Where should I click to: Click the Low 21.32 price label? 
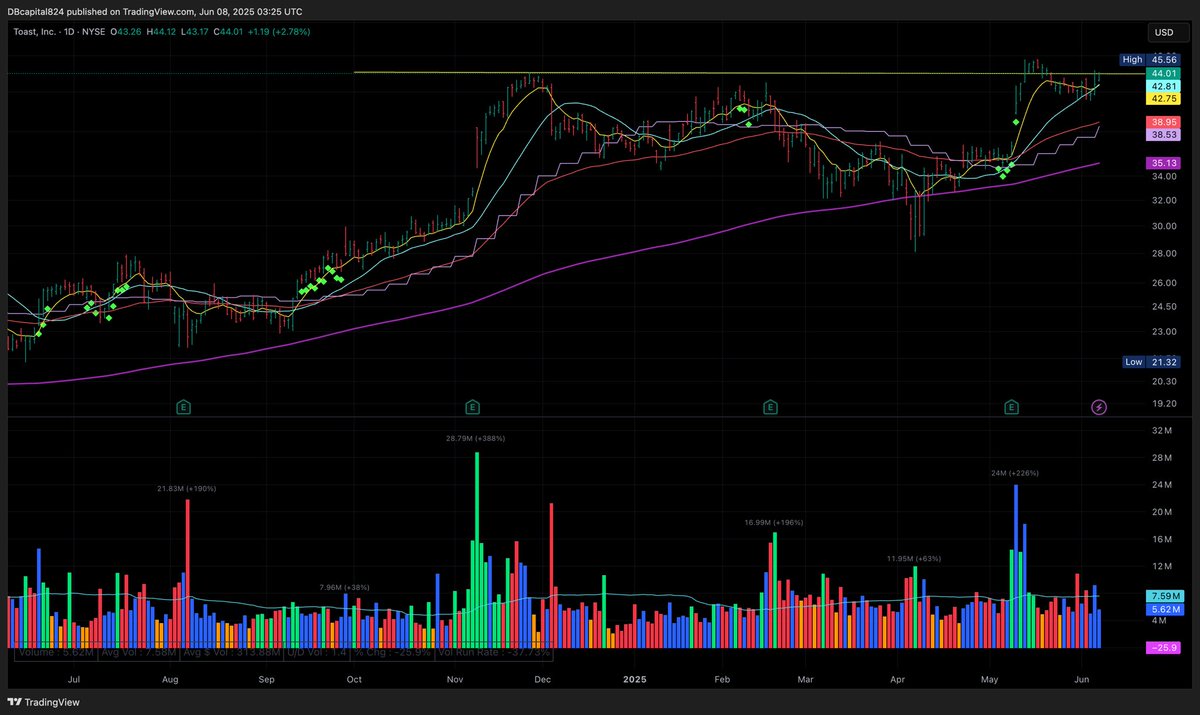[1149, 362]
